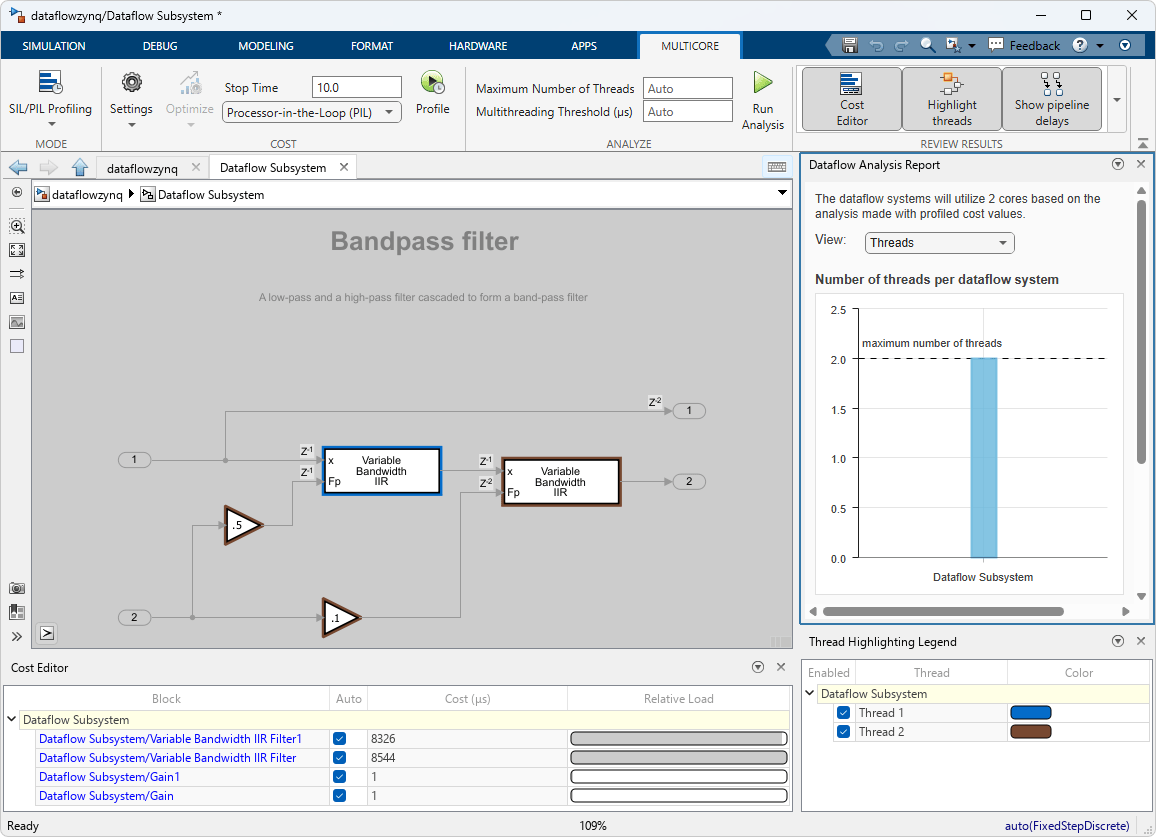Switch to the FORMAT tab

[x=372, y=46]
